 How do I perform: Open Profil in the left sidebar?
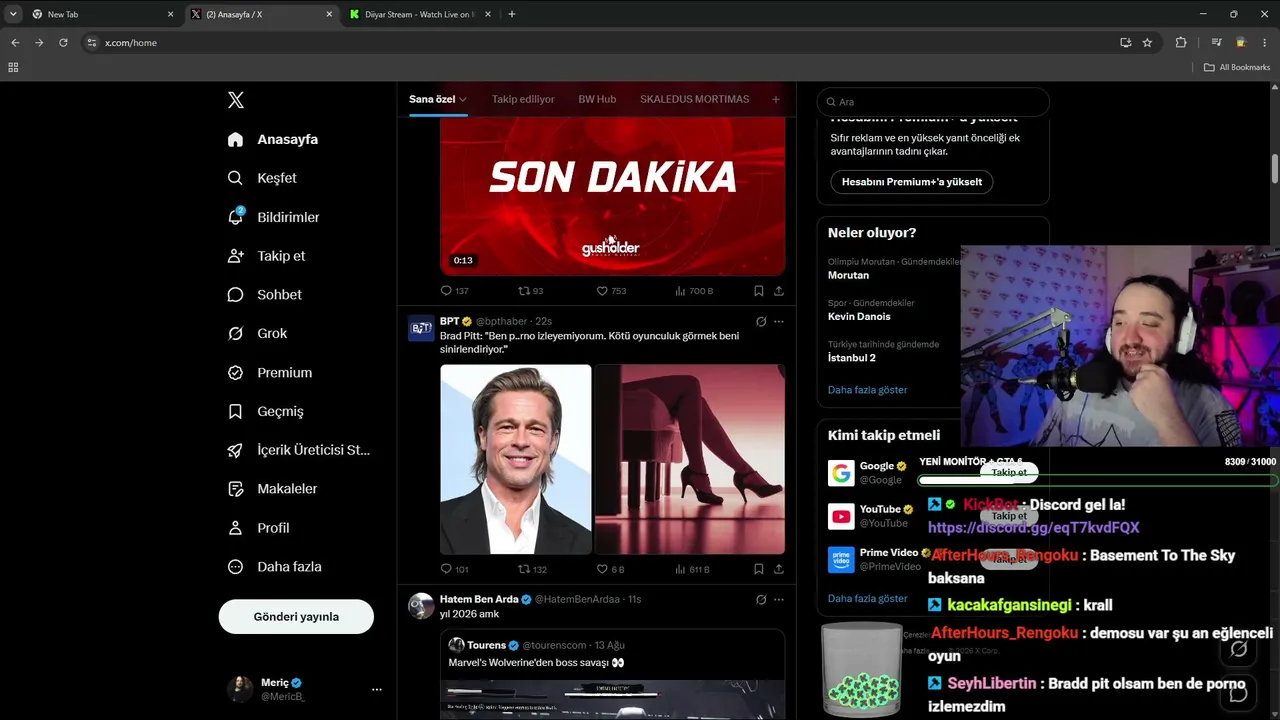tap(258, 528)
